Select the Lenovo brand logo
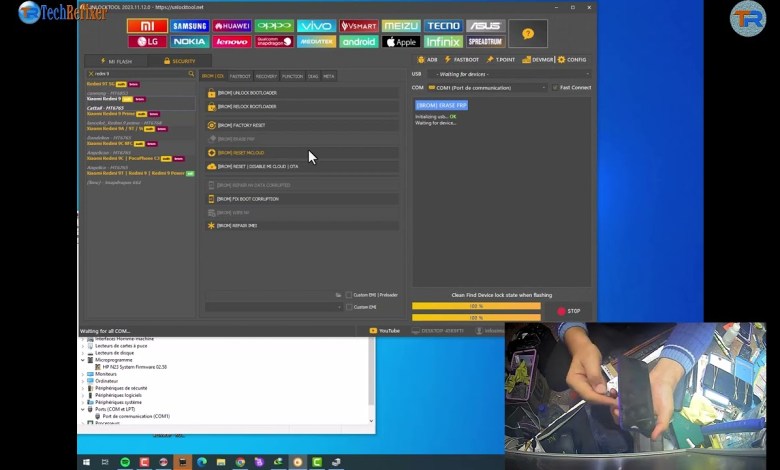Image resolution: width=780 pixels, height=470 pixels. click(x=232, y=42)
